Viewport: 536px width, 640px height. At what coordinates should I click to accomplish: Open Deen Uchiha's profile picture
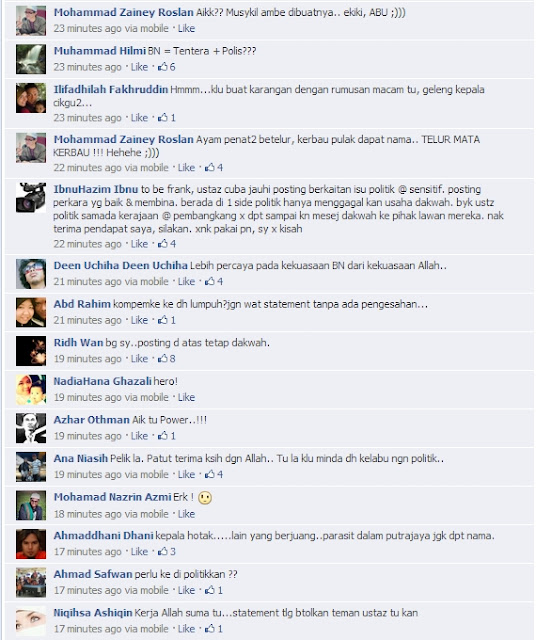pos(31,273)
